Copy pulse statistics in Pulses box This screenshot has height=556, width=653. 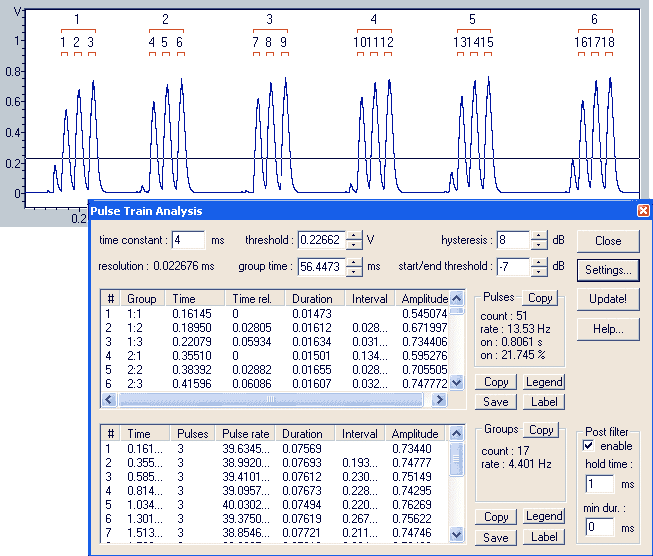coord(540,298)
